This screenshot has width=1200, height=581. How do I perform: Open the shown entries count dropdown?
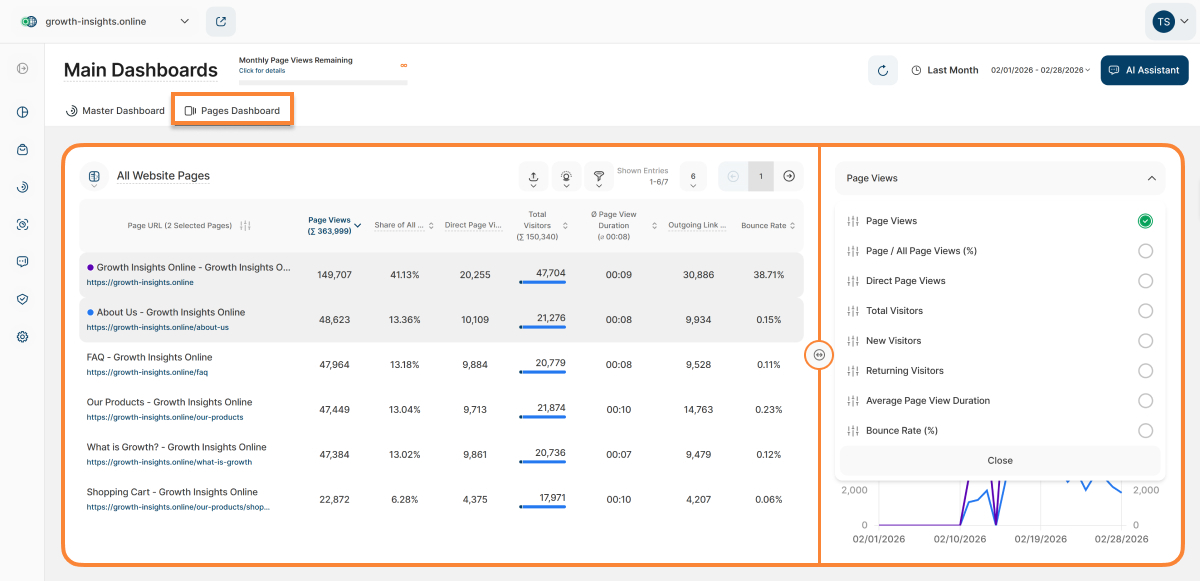(693, 177)
